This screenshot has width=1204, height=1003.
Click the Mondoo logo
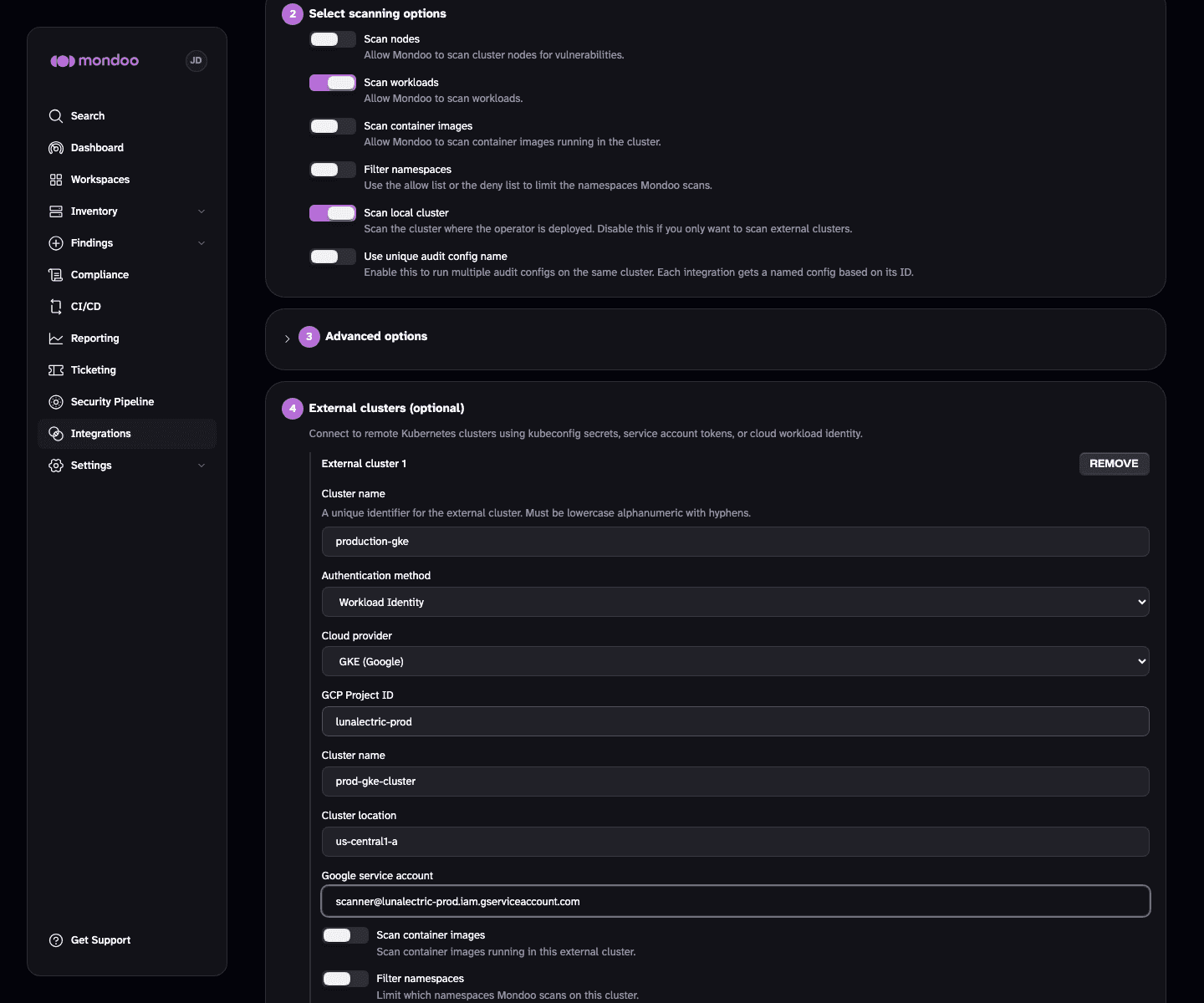coord(94,61)
